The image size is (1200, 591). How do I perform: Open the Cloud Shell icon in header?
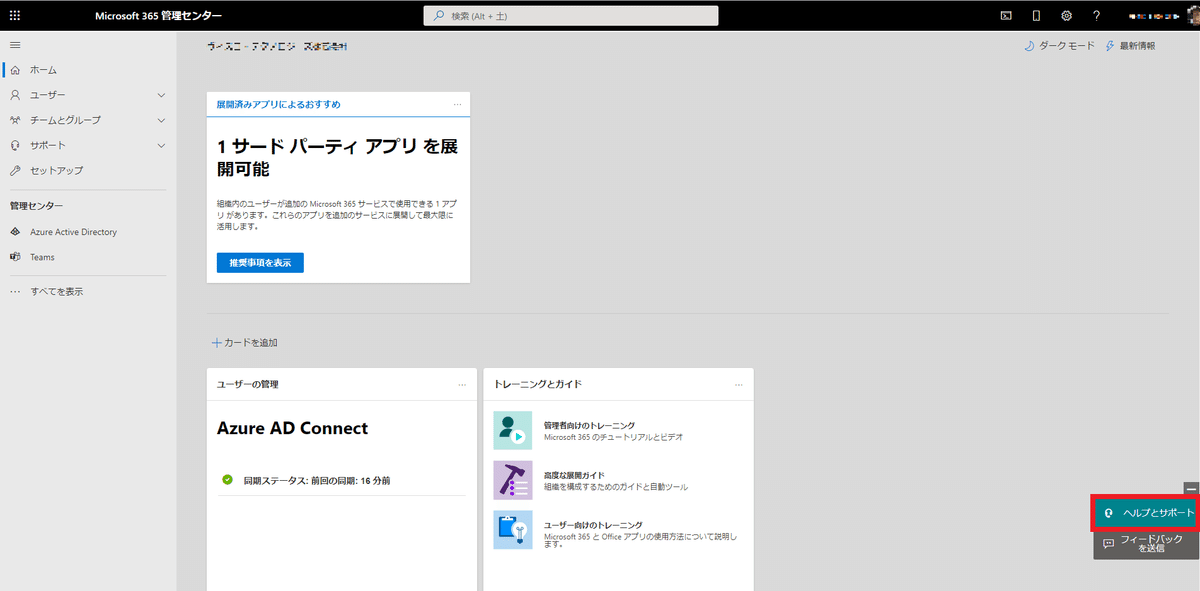(x=1006, y=16)
